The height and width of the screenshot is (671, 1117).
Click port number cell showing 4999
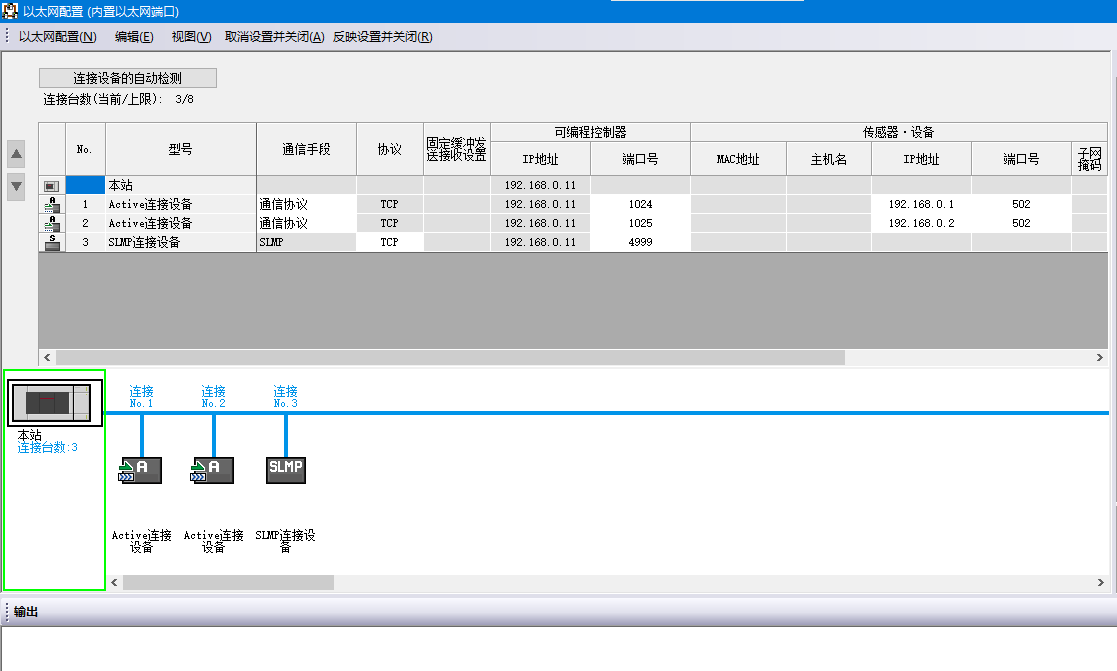pos(640,242)
